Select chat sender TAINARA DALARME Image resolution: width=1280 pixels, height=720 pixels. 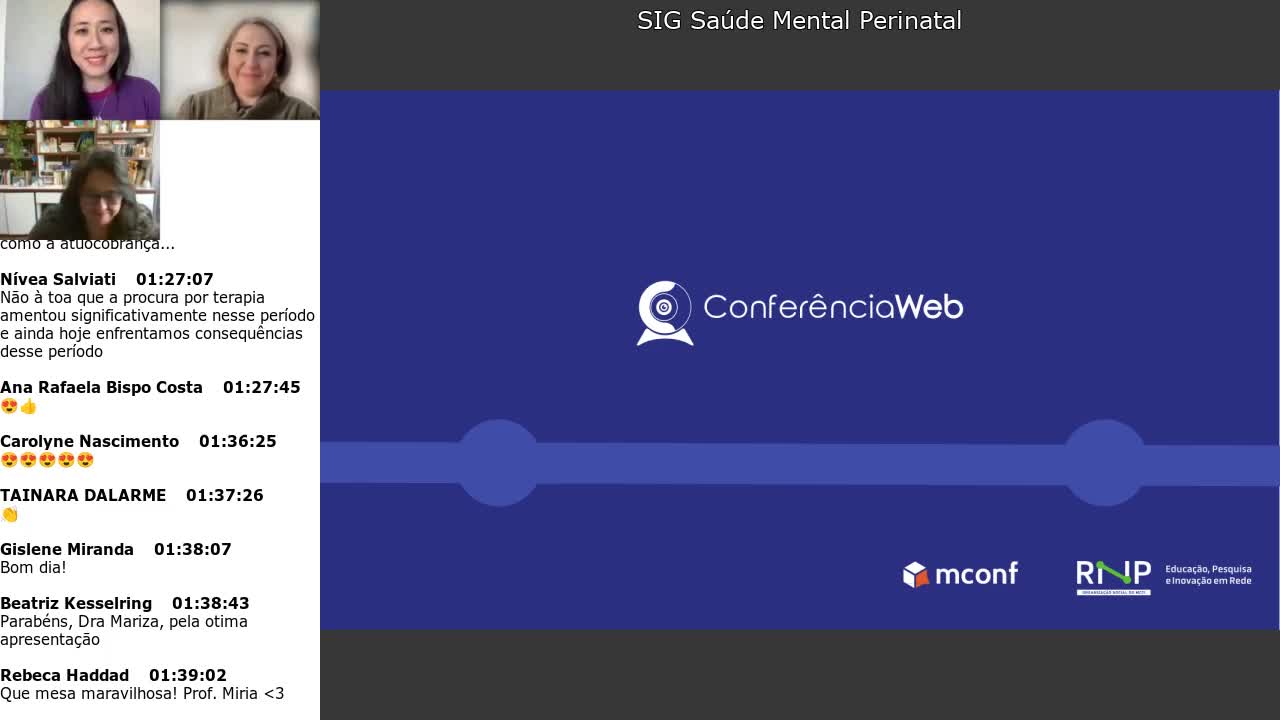(83, 495)
